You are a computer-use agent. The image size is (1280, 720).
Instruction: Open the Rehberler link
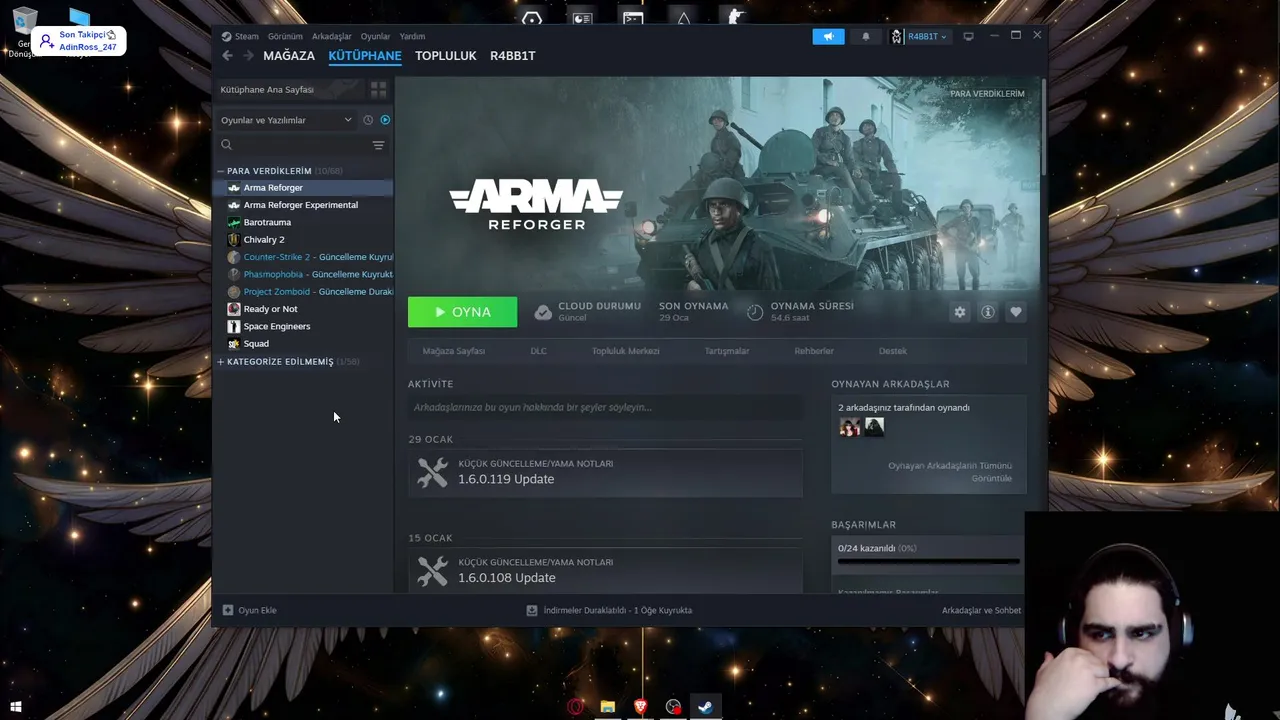click(814, 351)
